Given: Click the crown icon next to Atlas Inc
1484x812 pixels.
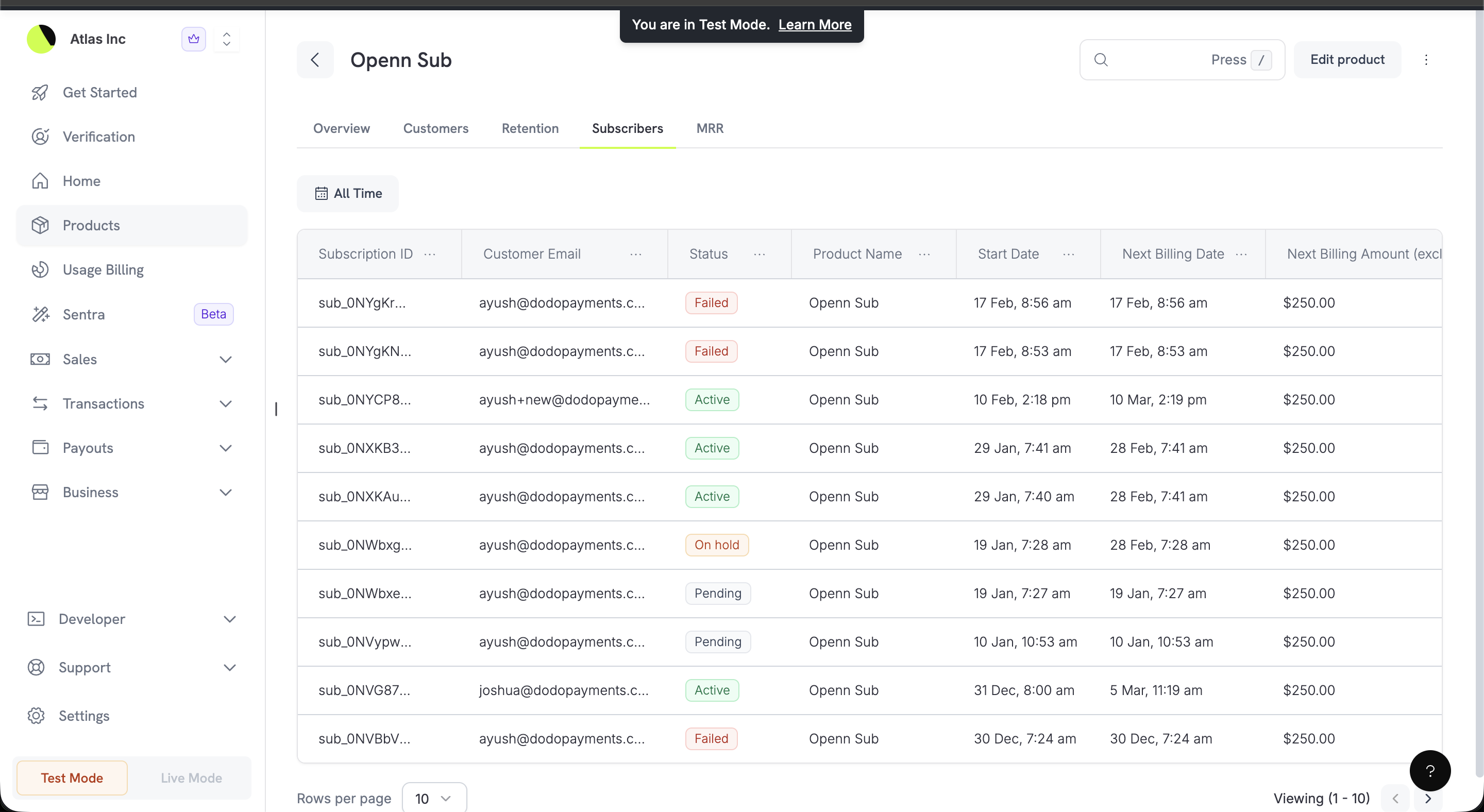Looking at the screenshot, I should click(x=194, y=39).
